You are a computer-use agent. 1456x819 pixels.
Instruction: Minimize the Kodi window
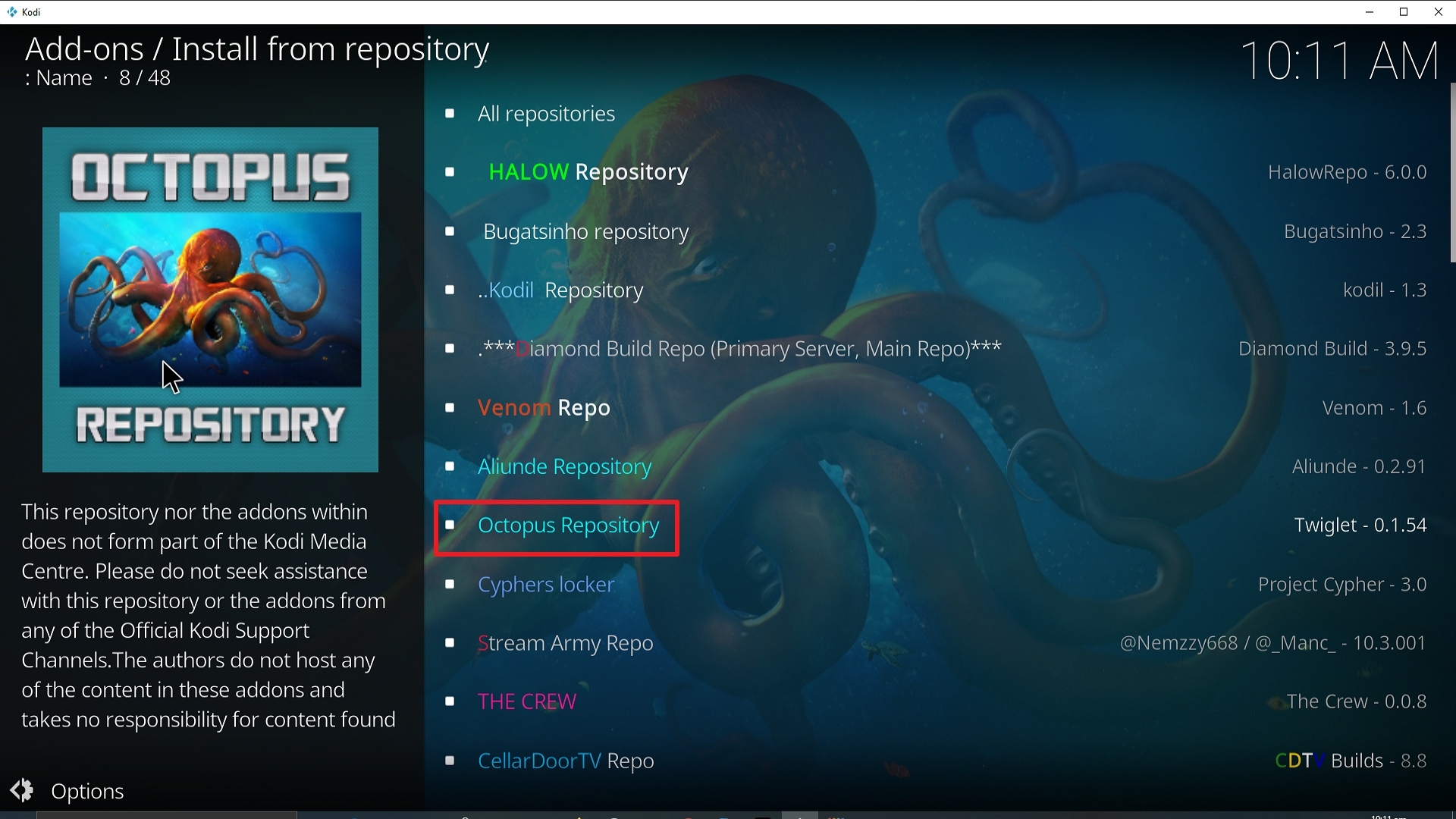click(x=1370, y=12)
